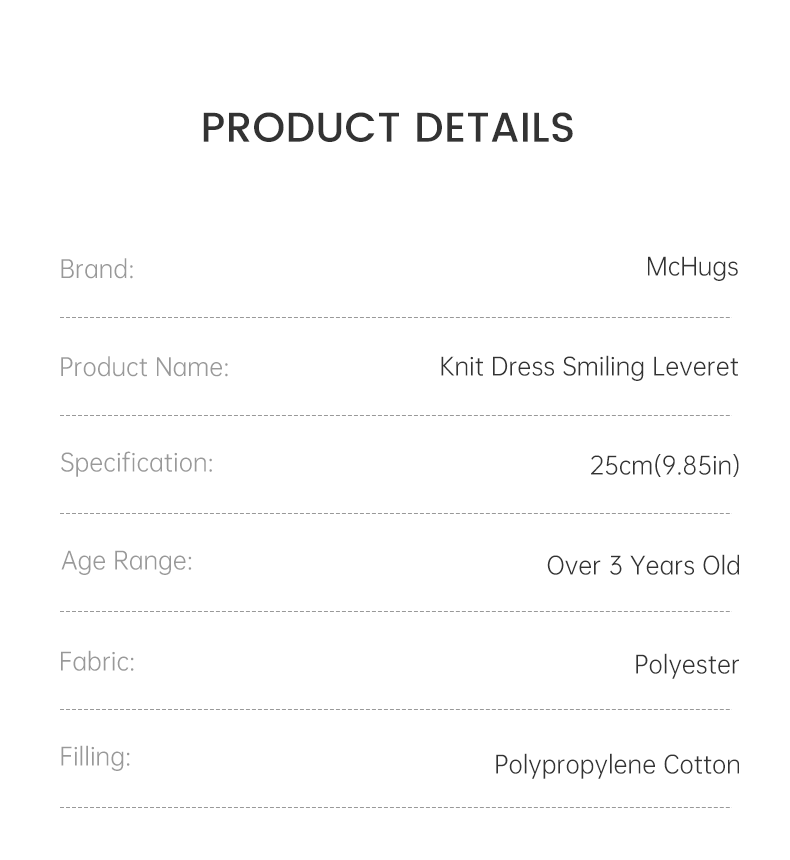This screenshot has width=790, height=860.
Task: Select Over 3 Years Old text
Action: tap(643, 565)
